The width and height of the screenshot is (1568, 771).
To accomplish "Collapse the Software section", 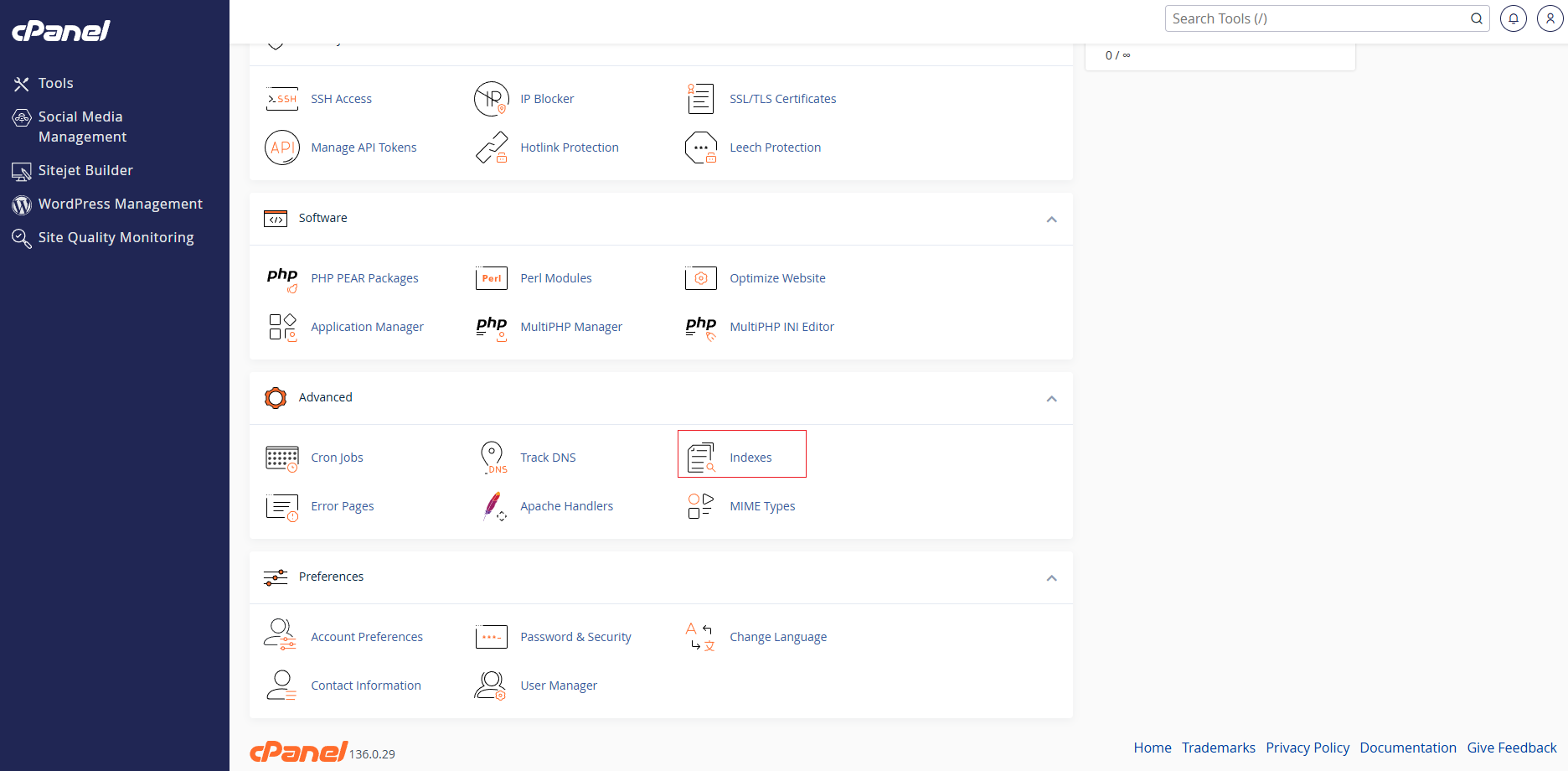I will click(1052, 220).
